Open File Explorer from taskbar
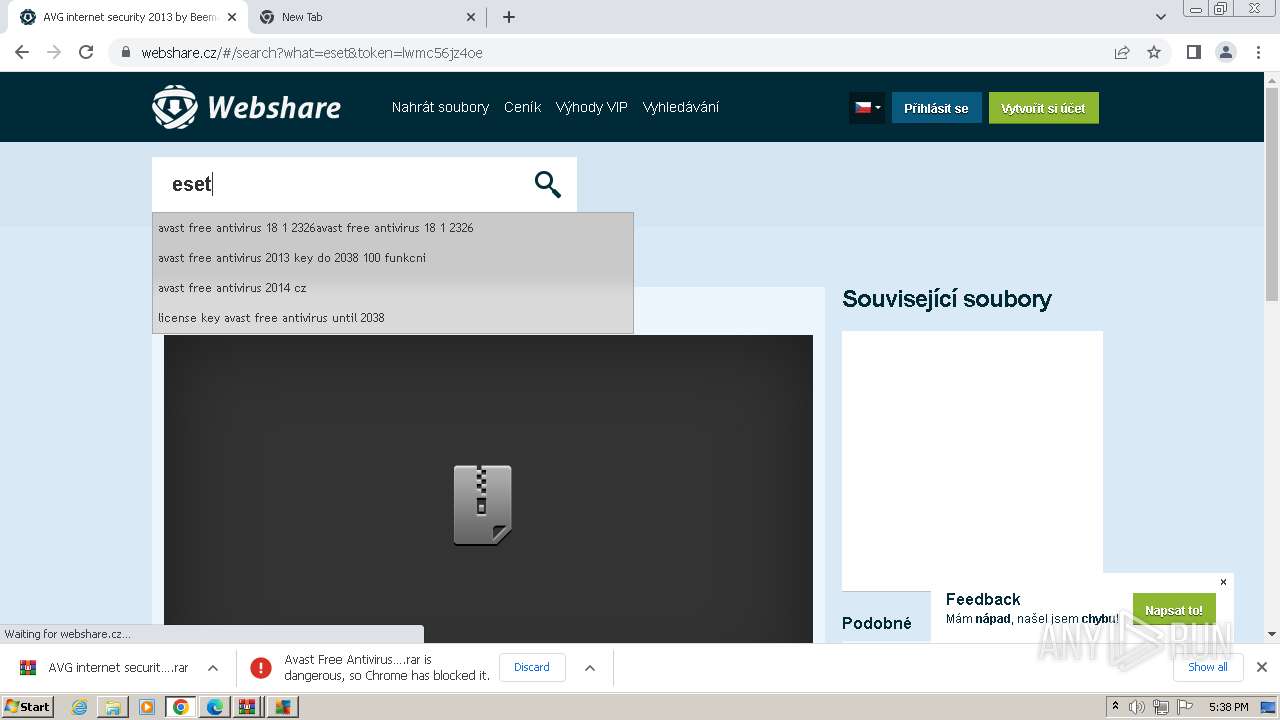Image resolution: width=1280 pixels, height=720 pixels. pos(113,707)
